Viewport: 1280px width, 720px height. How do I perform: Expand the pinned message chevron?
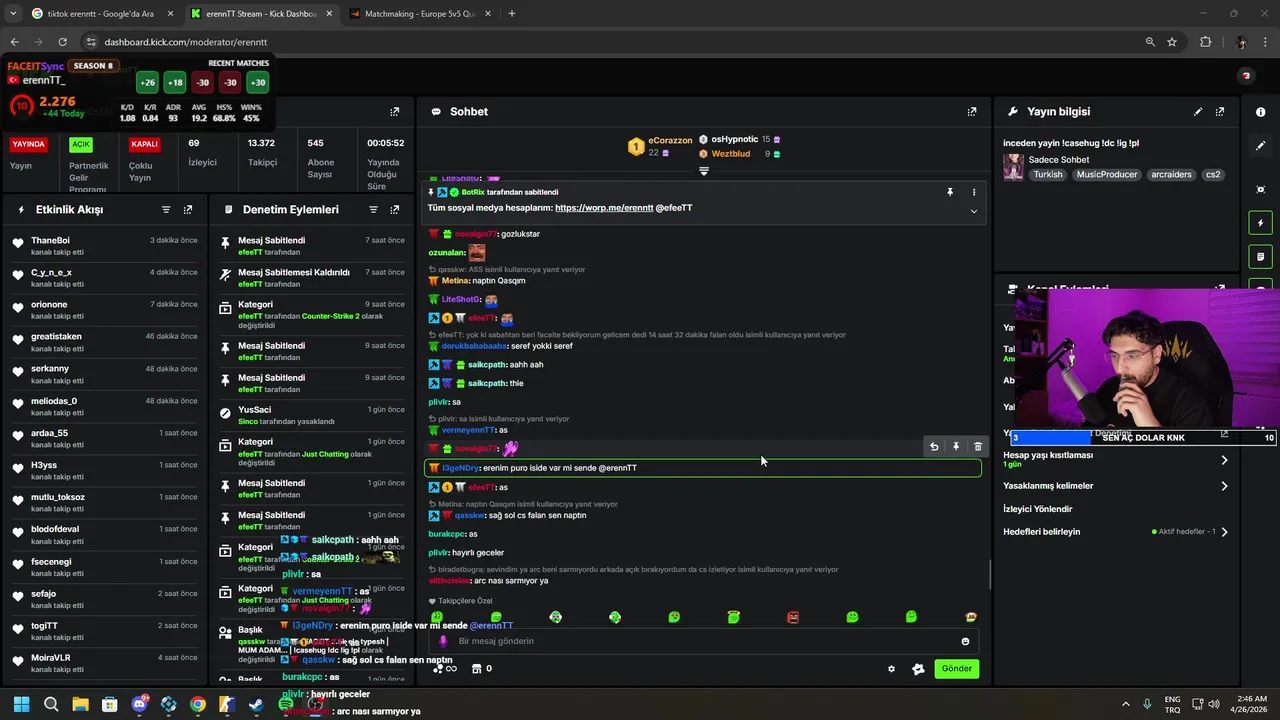(974, 211)
